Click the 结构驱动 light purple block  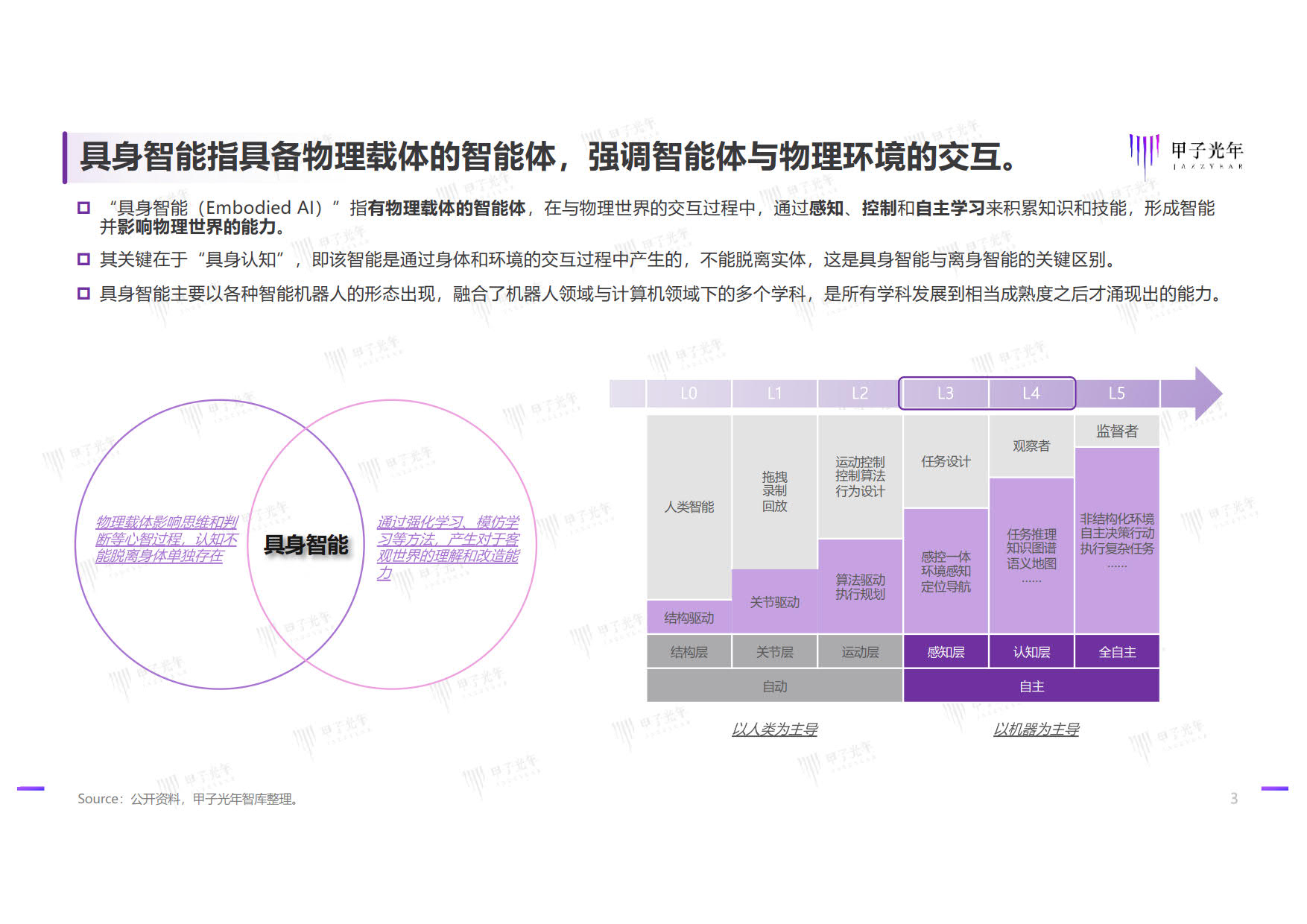689,617
